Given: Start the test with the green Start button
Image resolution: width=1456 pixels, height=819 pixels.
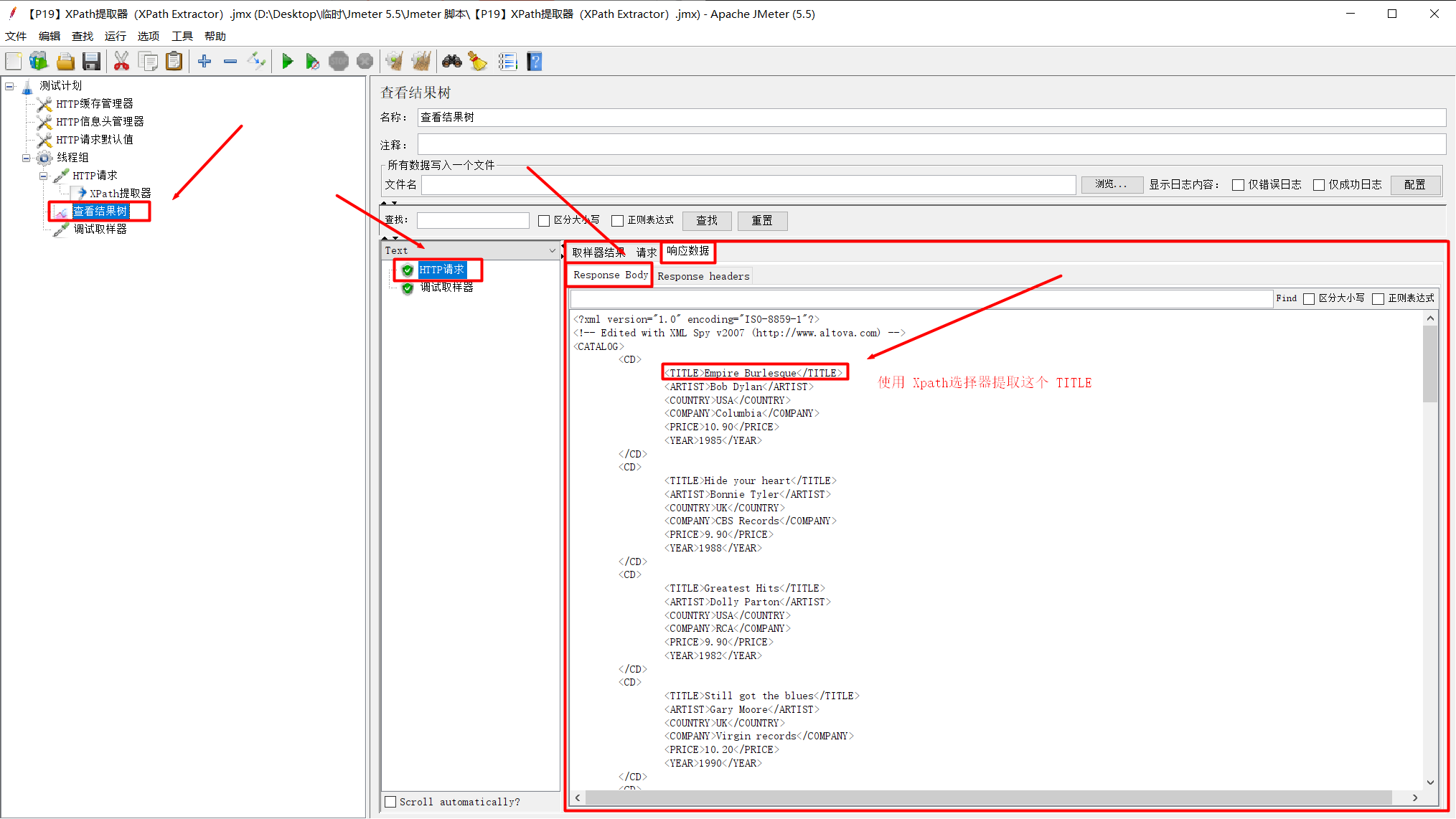Looking at the screenshot, I should (287, 61).
